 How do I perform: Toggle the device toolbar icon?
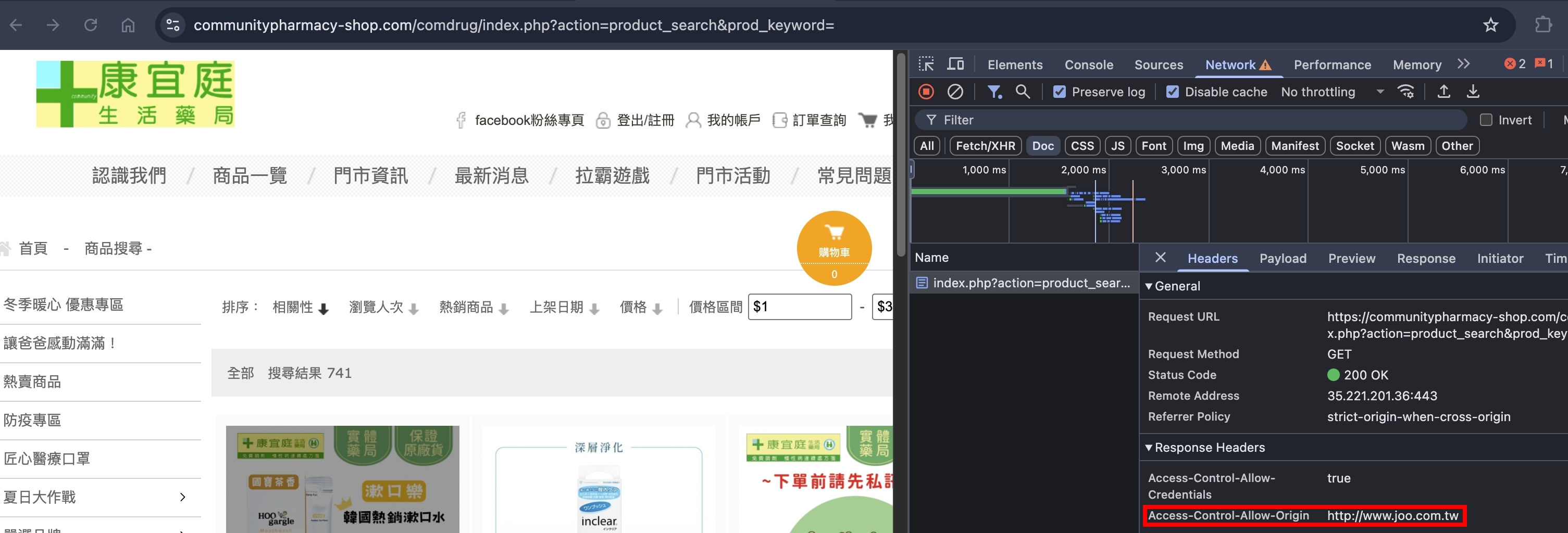(x=956, y=64)
